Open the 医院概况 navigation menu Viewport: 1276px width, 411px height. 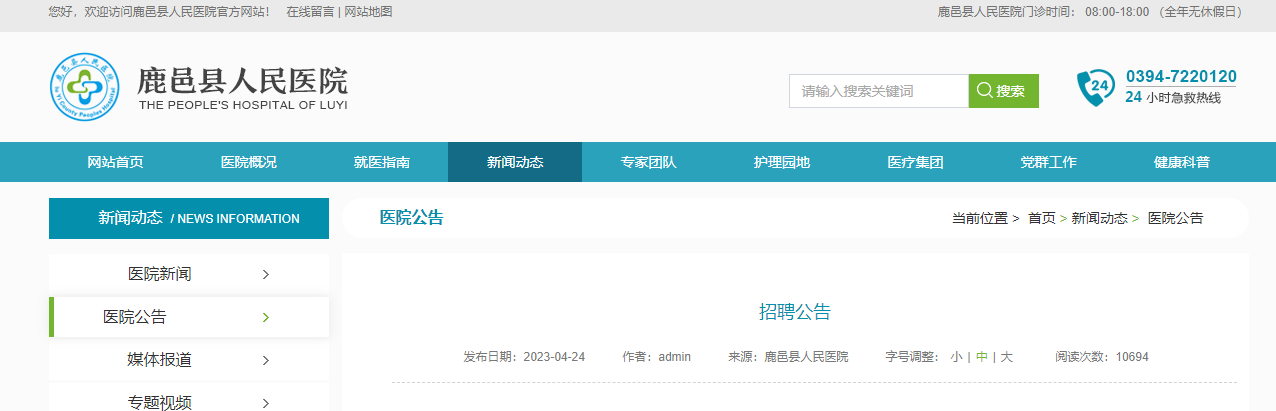249,162
